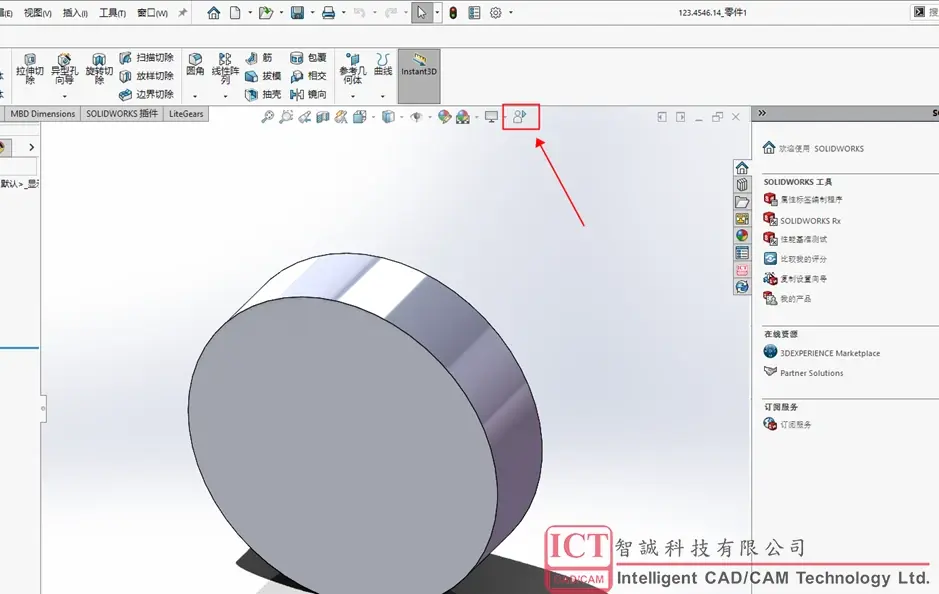Screen dimensions: 939x594
Task: Expand dropdown under 圆角
Action: click(x=195, y=96)
